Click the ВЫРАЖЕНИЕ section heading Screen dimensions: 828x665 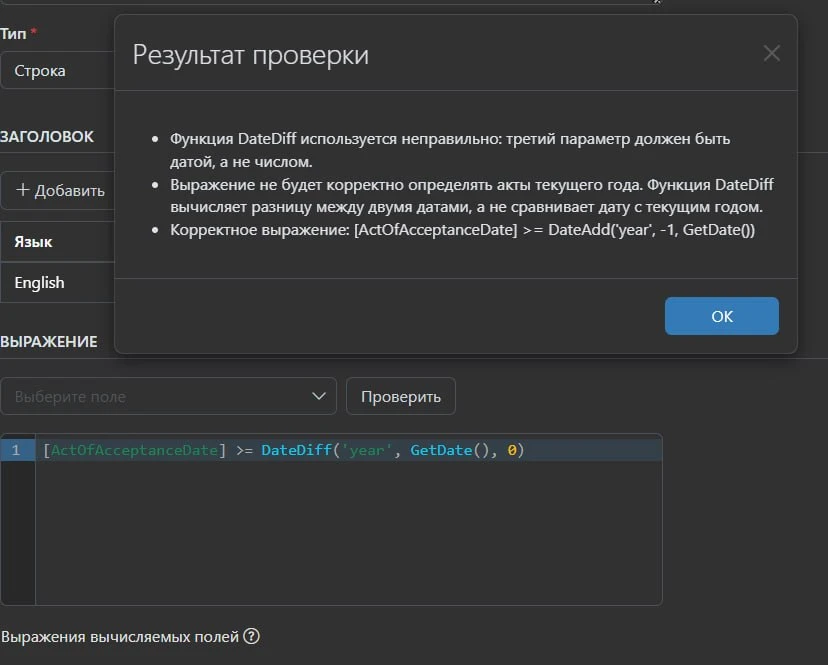point(49,342)
